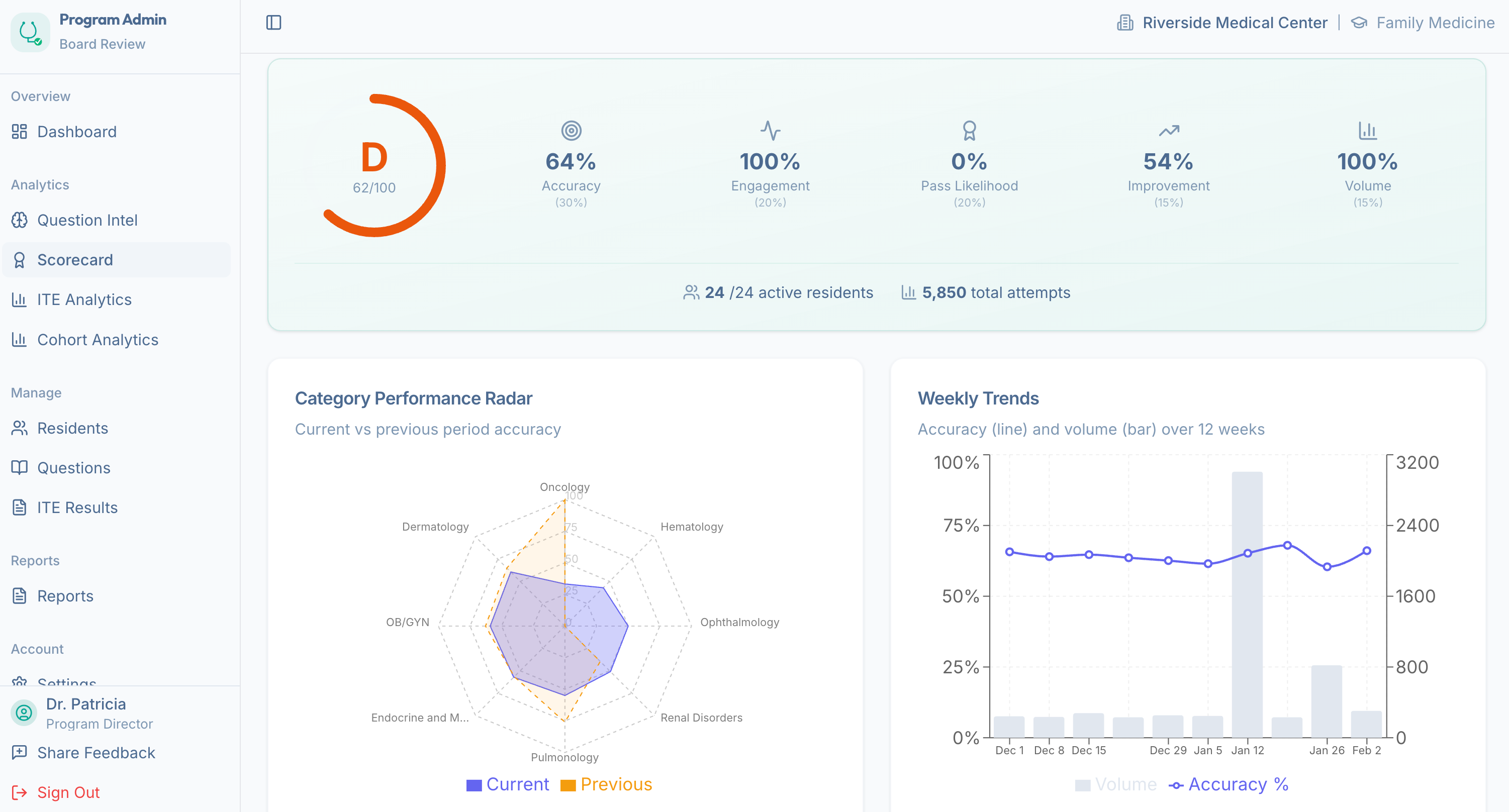This screenshot has height=812, width=1509.
Task: Click the Riverside Medical Center building icon
Action: (1125, 23)
